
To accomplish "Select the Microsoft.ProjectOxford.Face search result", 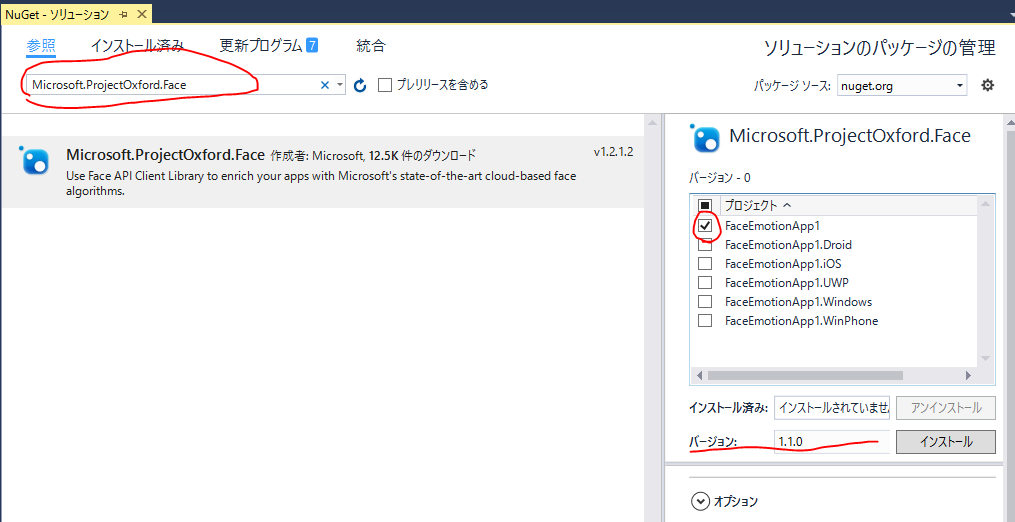I will pyautogui.click(x=322, y=172).
